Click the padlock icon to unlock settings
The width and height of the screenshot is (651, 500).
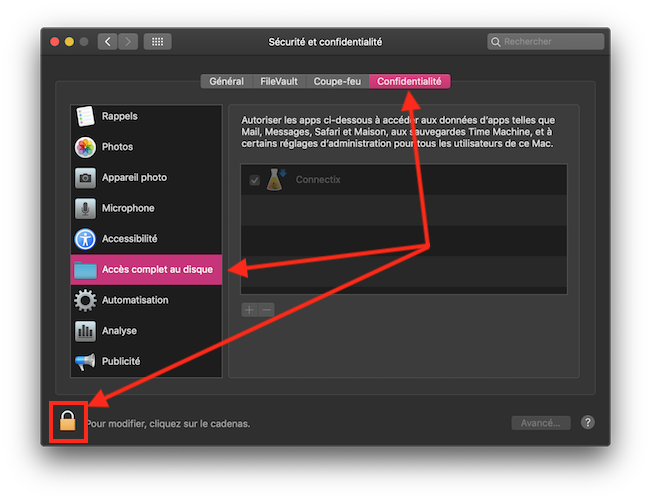coord(68,422)
